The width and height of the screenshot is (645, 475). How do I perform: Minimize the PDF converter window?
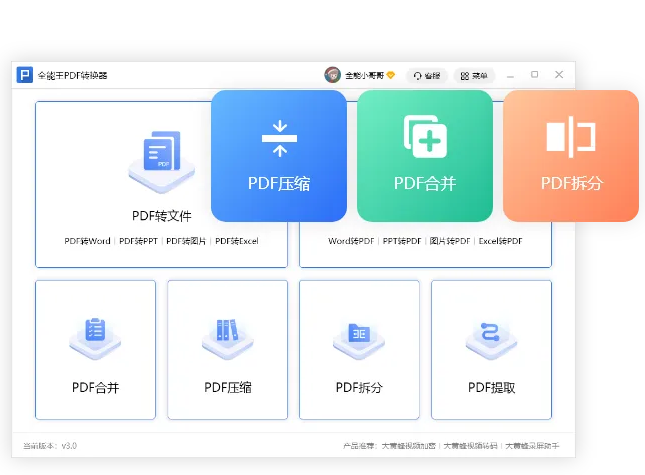pyautogui.click(x=510, y=76)
